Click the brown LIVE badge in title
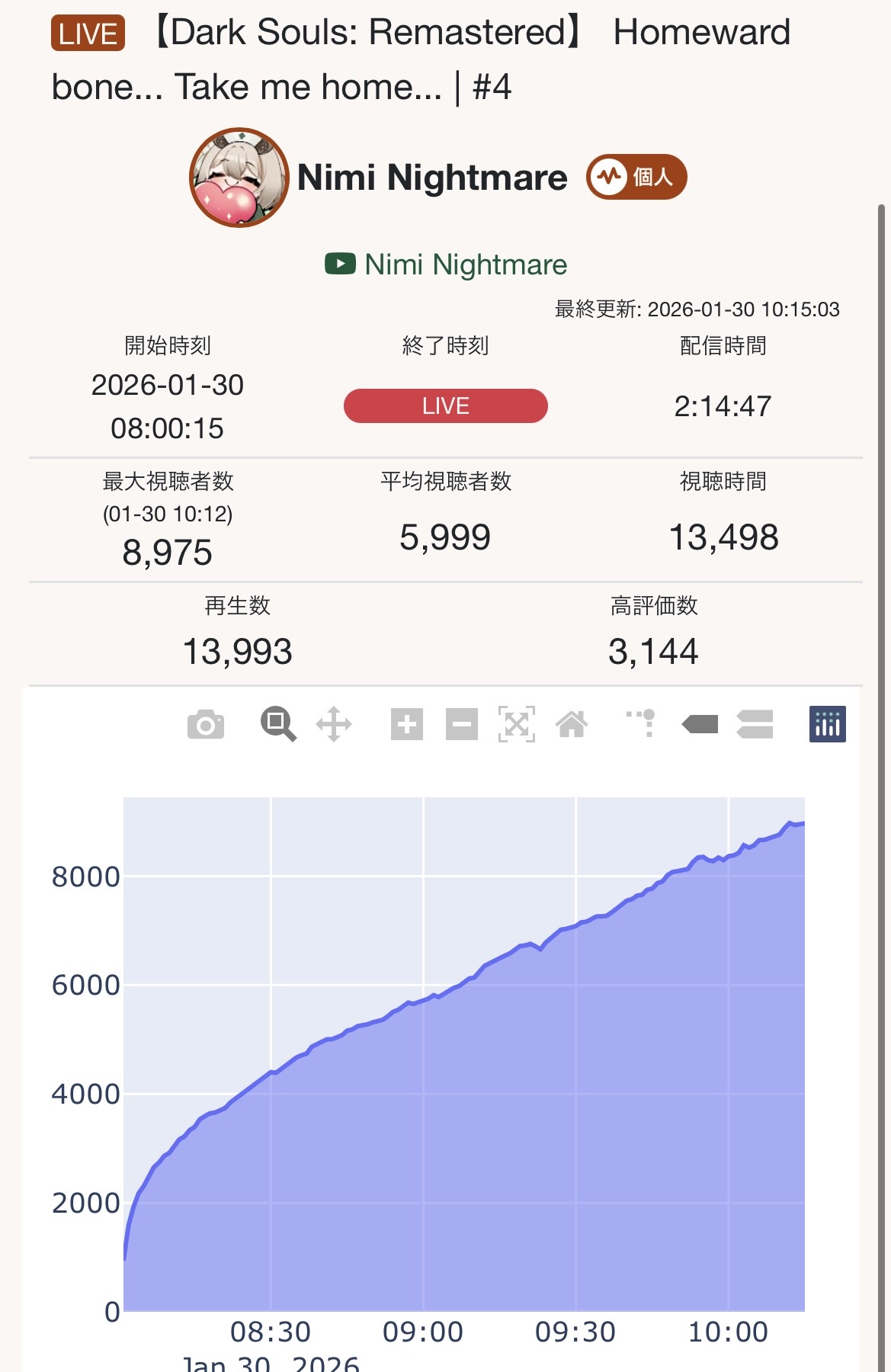The width and height of the screenshot is (891, 1372). click(88, 34)
